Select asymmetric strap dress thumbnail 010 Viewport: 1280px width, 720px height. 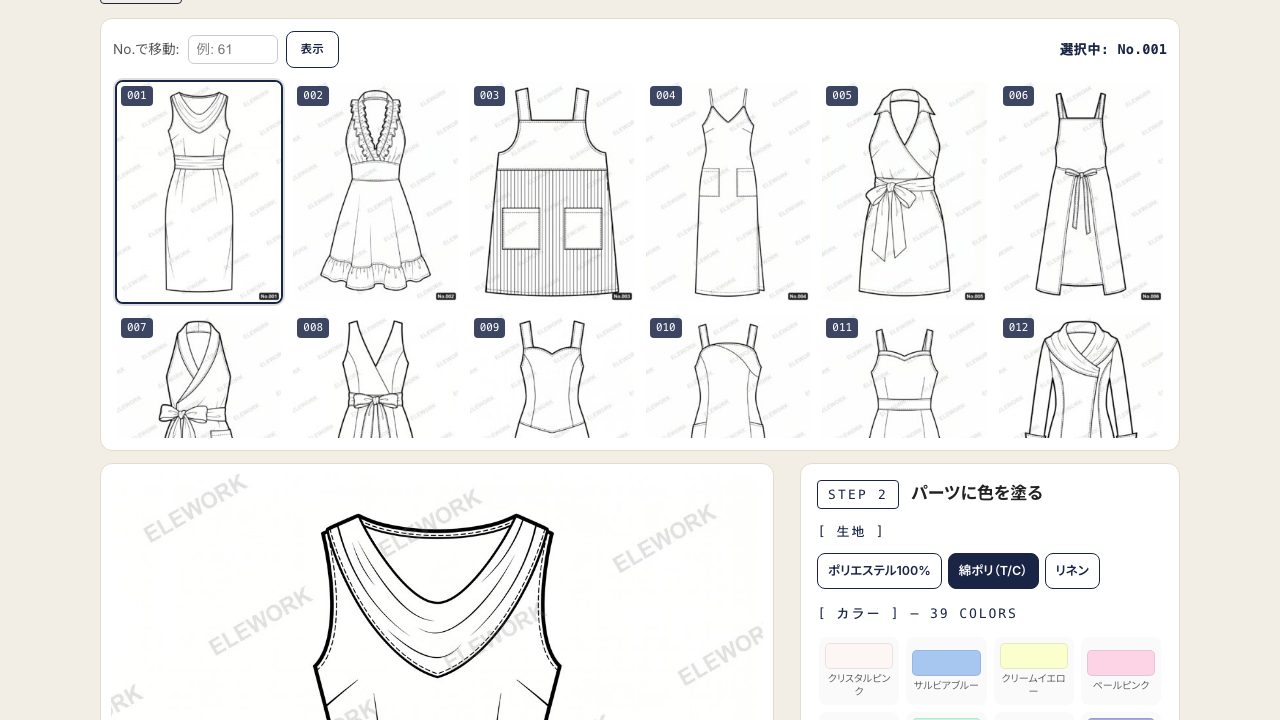pyautogui.click(x=728, y=376)
